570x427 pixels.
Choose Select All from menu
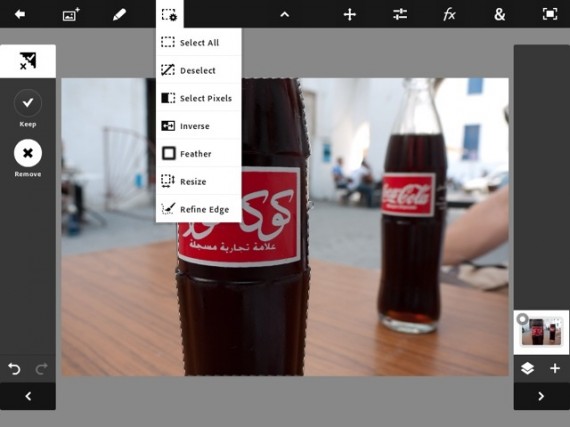coord(199,42)
